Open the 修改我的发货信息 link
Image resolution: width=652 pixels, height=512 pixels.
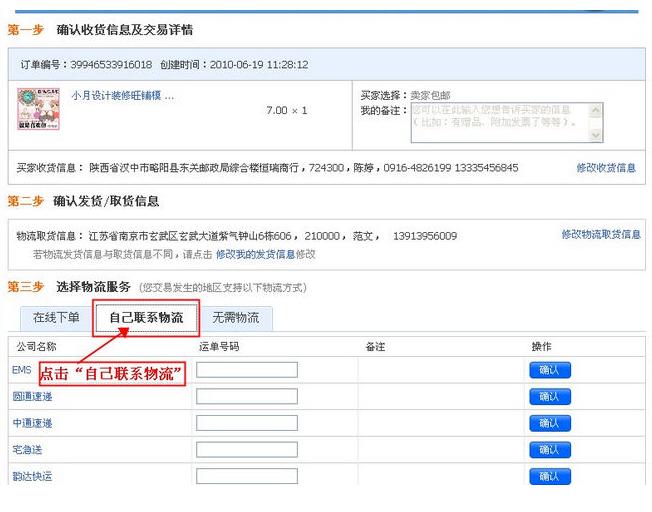[x=256, y=255]
